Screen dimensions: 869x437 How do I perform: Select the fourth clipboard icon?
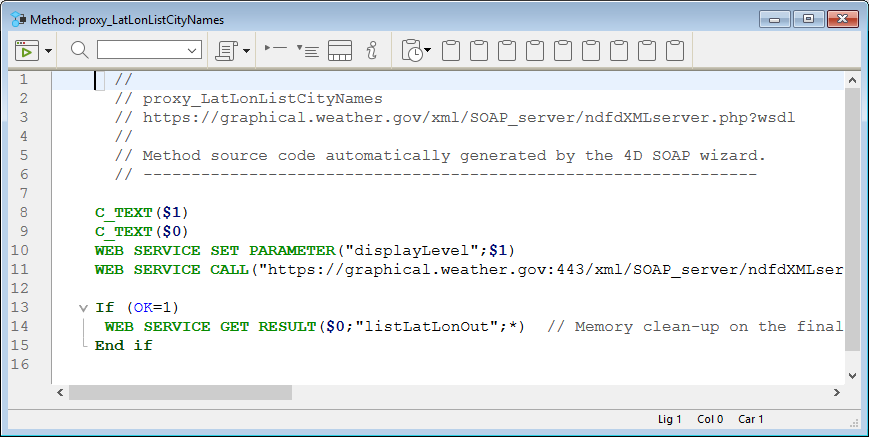[x=535, y=50]
